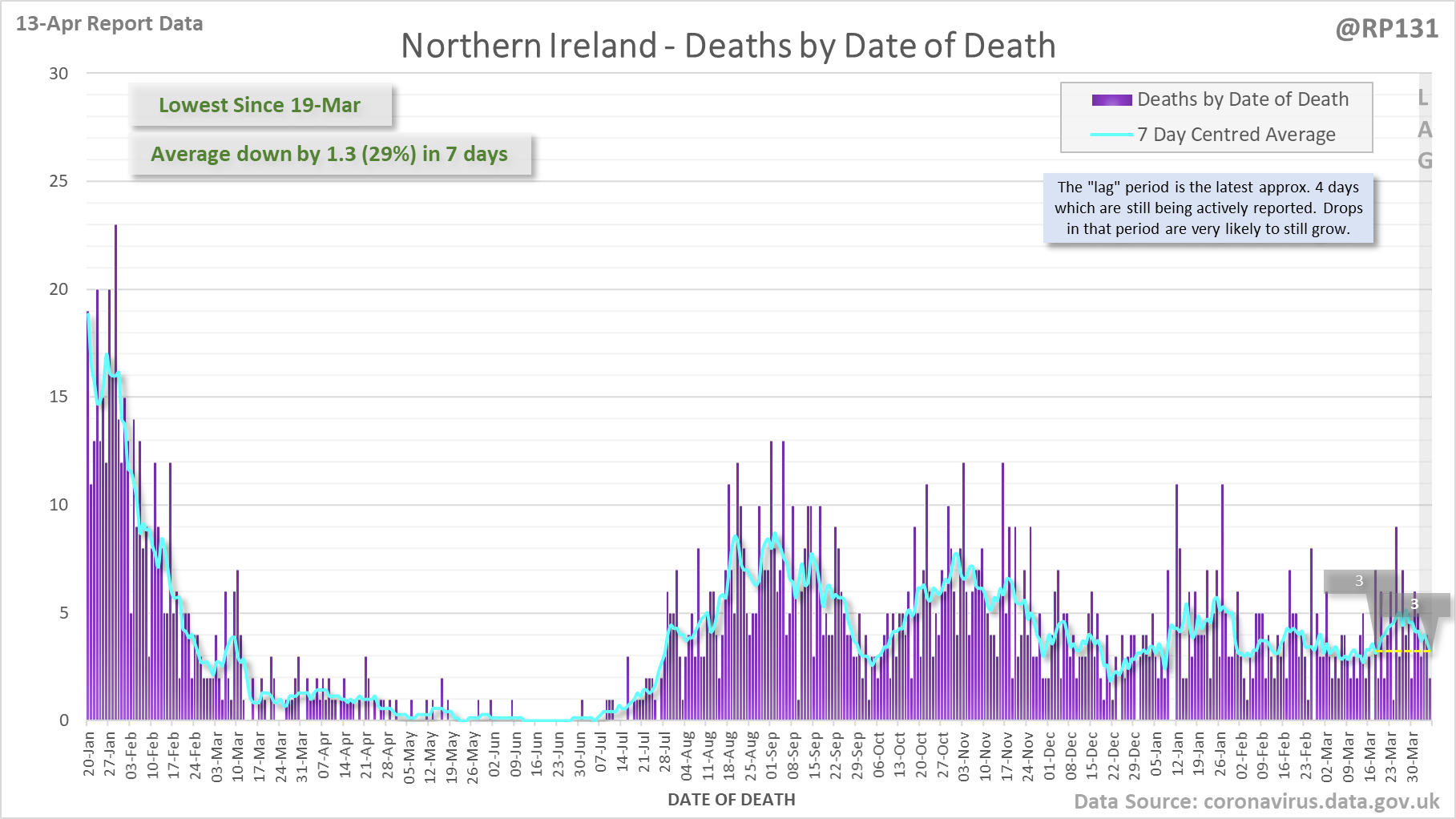Click the 15 value on the y-axis
Image resolution: width=1456 pixels, height=819 pixels.
pyautogui.click(x=58, y=397)
